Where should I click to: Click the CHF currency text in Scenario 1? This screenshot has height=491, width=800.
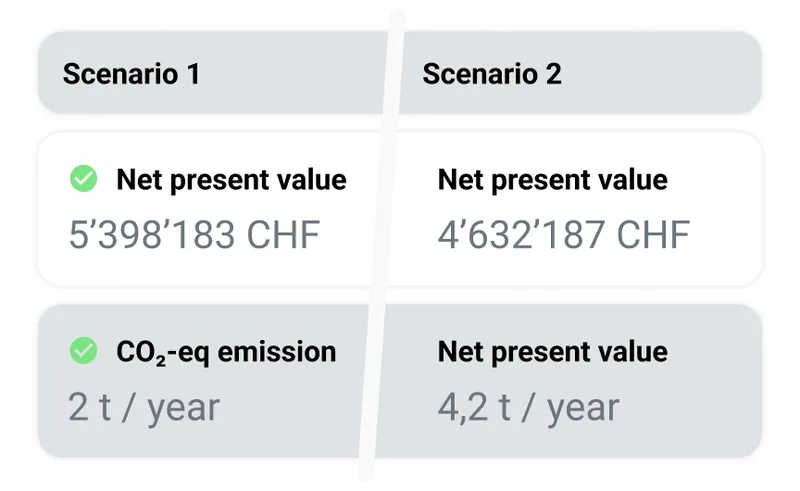(283, 235)
